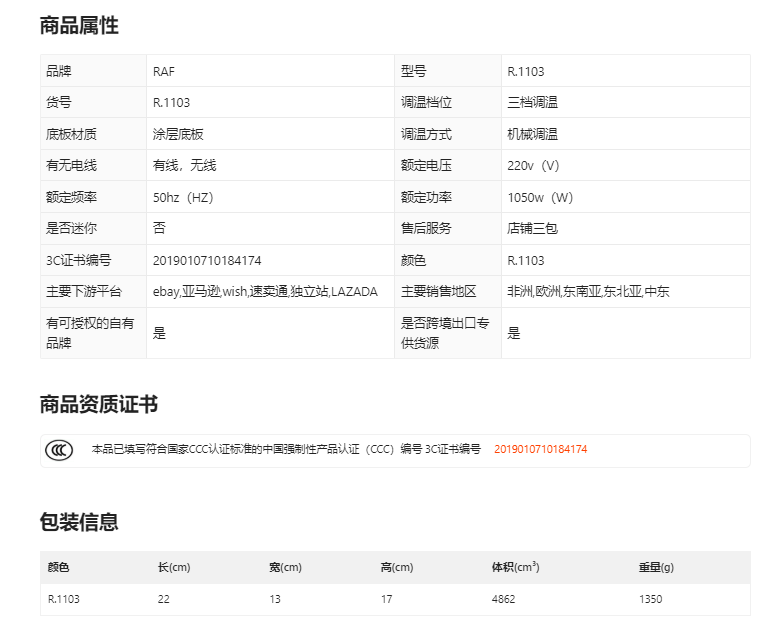Viewport: 773px width, 635px height.
Task: Click the 商品资质证书 section heading
Action: pos(98,405)
